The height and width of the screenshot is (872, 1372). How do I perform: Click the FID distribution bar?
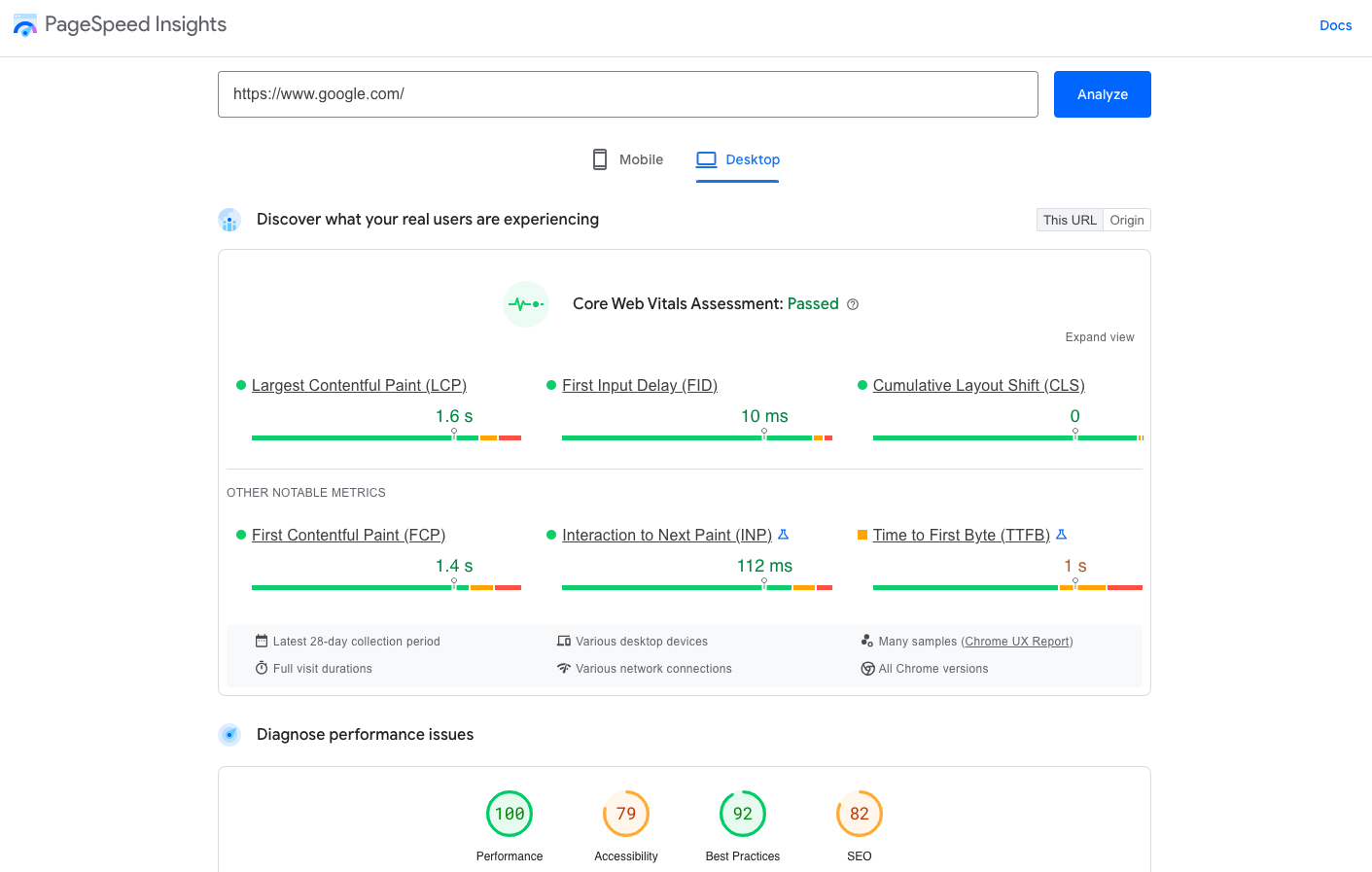point(697,437)
